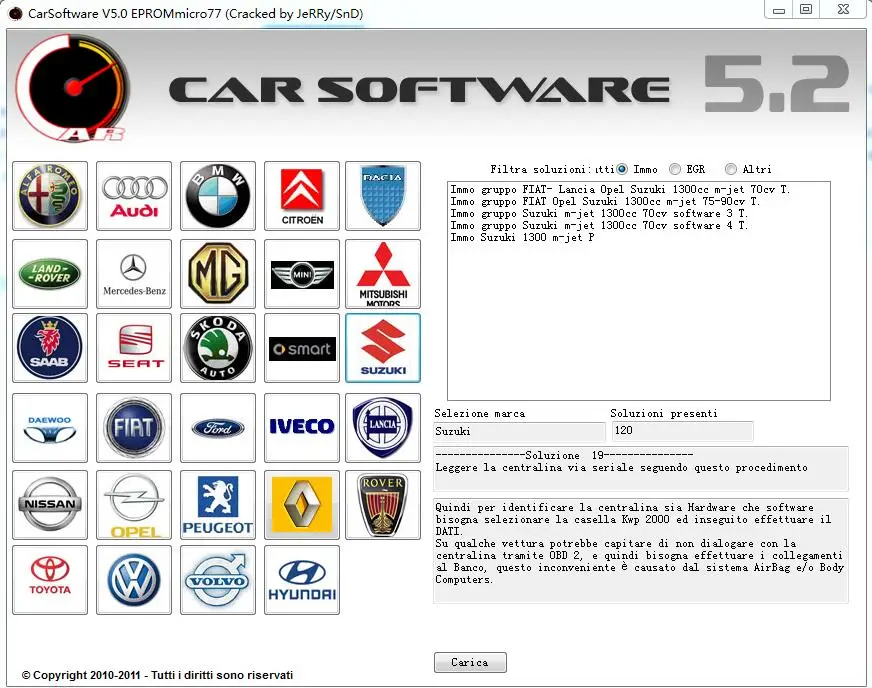
Task: Enable the EGR filter radio button
Action: click(x=675, y=169)
